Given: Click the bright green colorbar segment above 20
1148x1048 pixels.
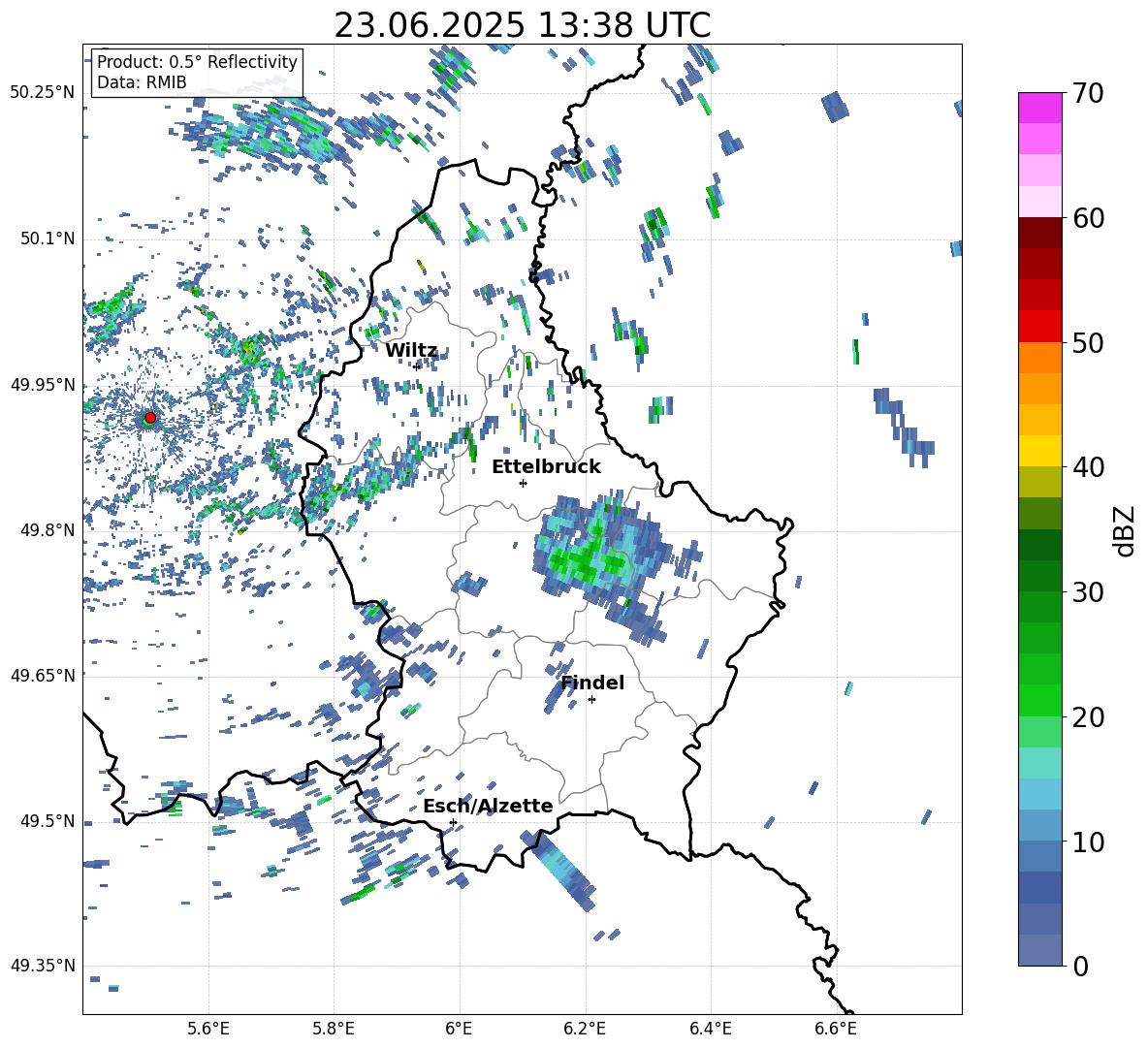Looking at the screenshot, I should tap(1039, 700).
